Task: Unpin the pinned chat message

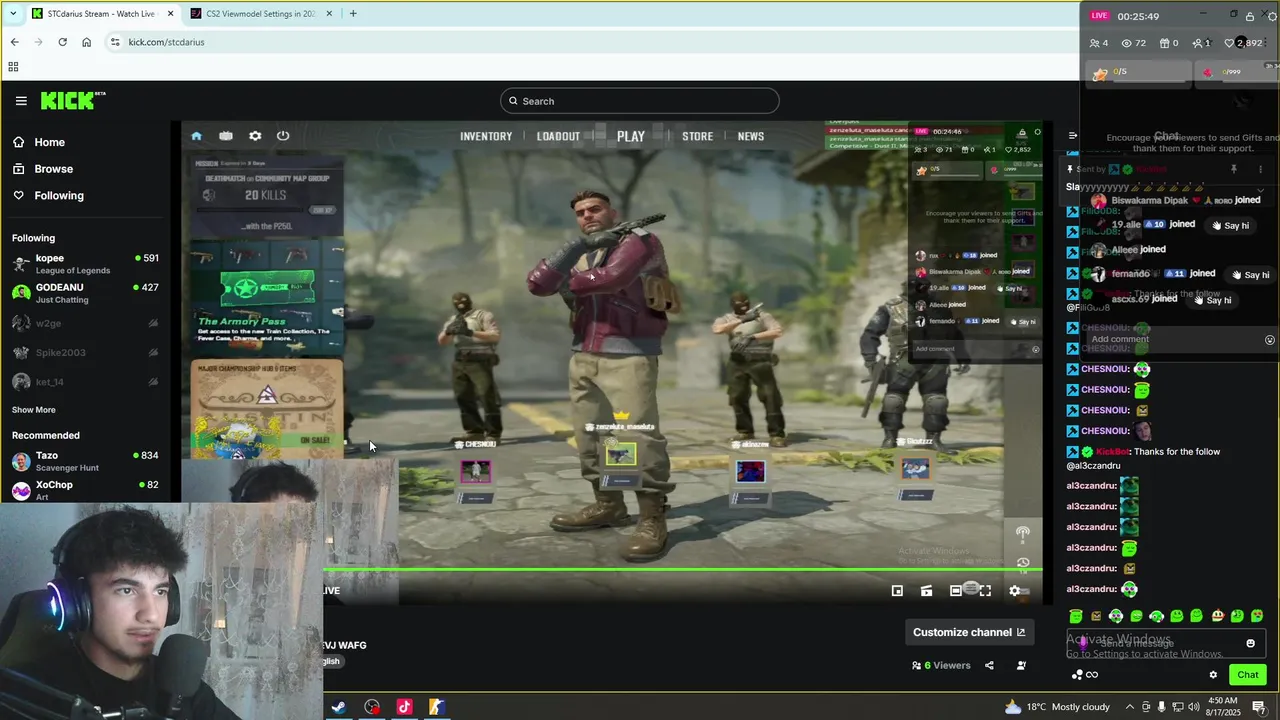Action: coord(1234,169)
